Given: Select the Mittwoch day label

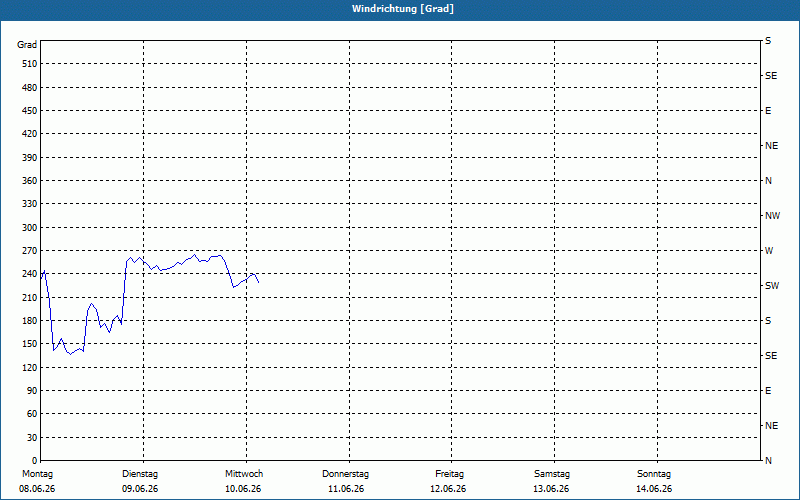Looking at the screenshot, I should (x=244, y=474).
